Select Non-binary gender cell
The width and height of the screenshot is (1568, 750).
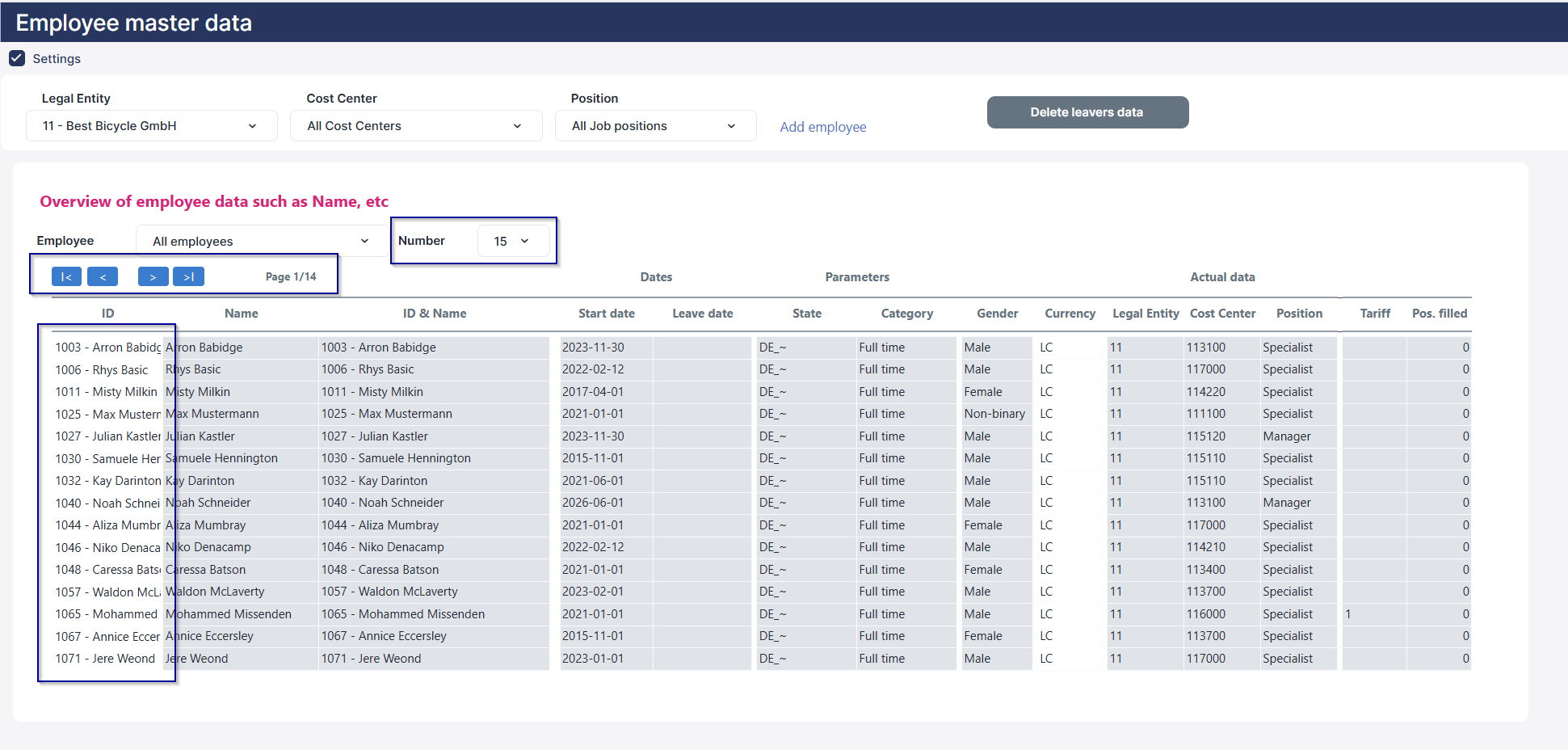point(995,414)
